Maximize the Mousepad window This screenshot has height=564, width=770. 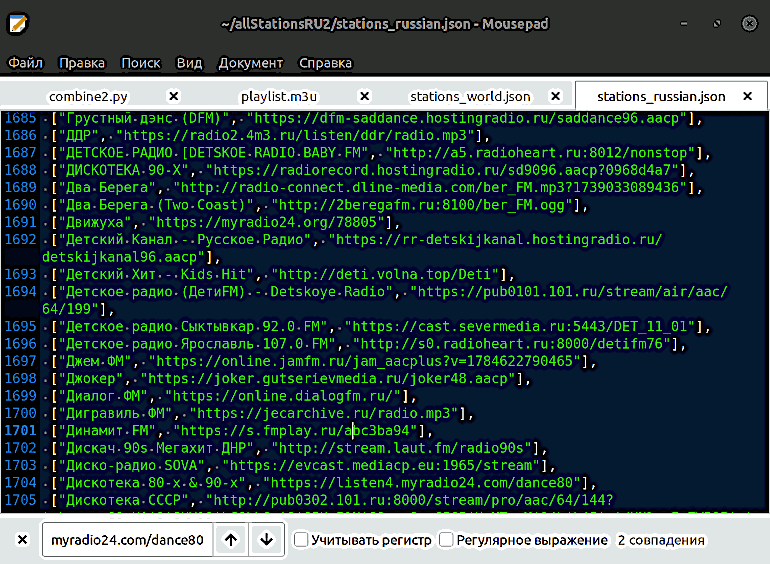click(x=717, y=24)
